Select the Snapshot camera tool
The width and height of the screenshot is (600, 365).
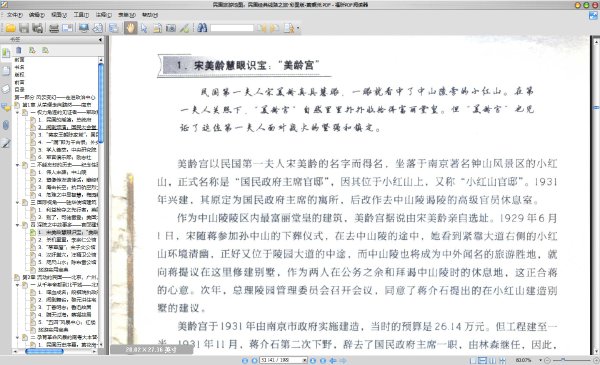(171, 28)
